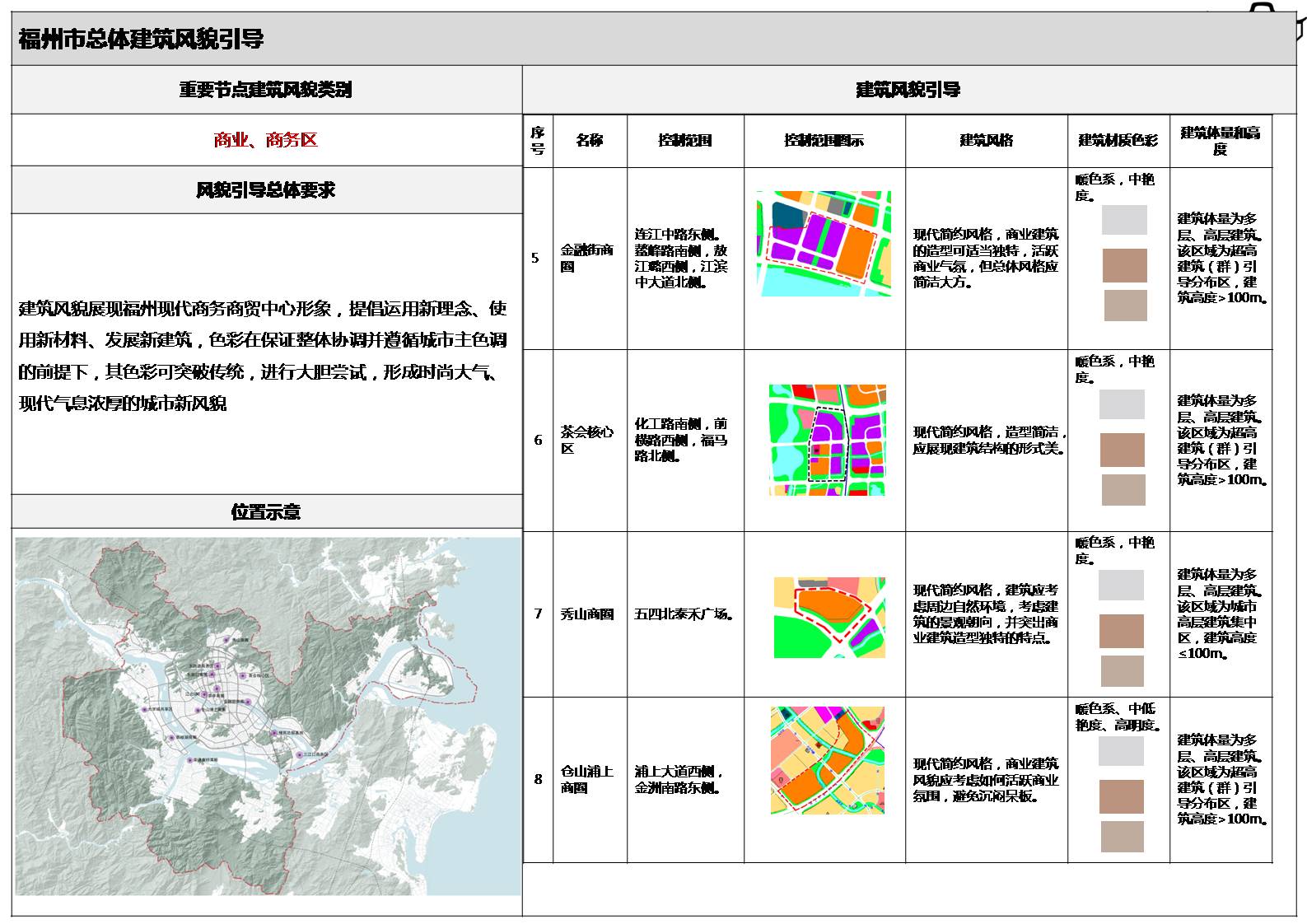Click the 福州市总体建筑风貌引导 page title
The height and width of the screenshot is (924, 1307).
click(x=141, y=39)
